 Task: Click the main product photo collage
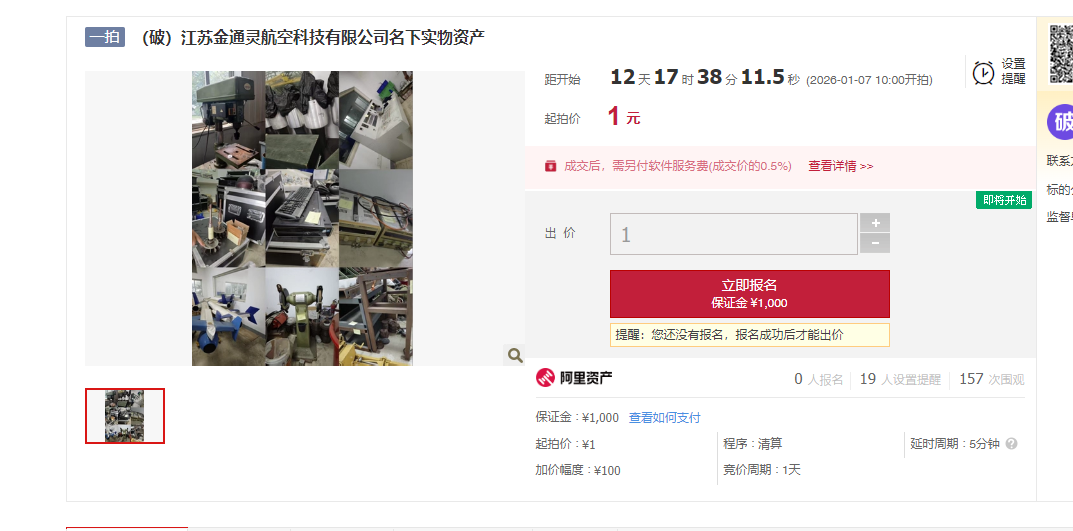302,218
